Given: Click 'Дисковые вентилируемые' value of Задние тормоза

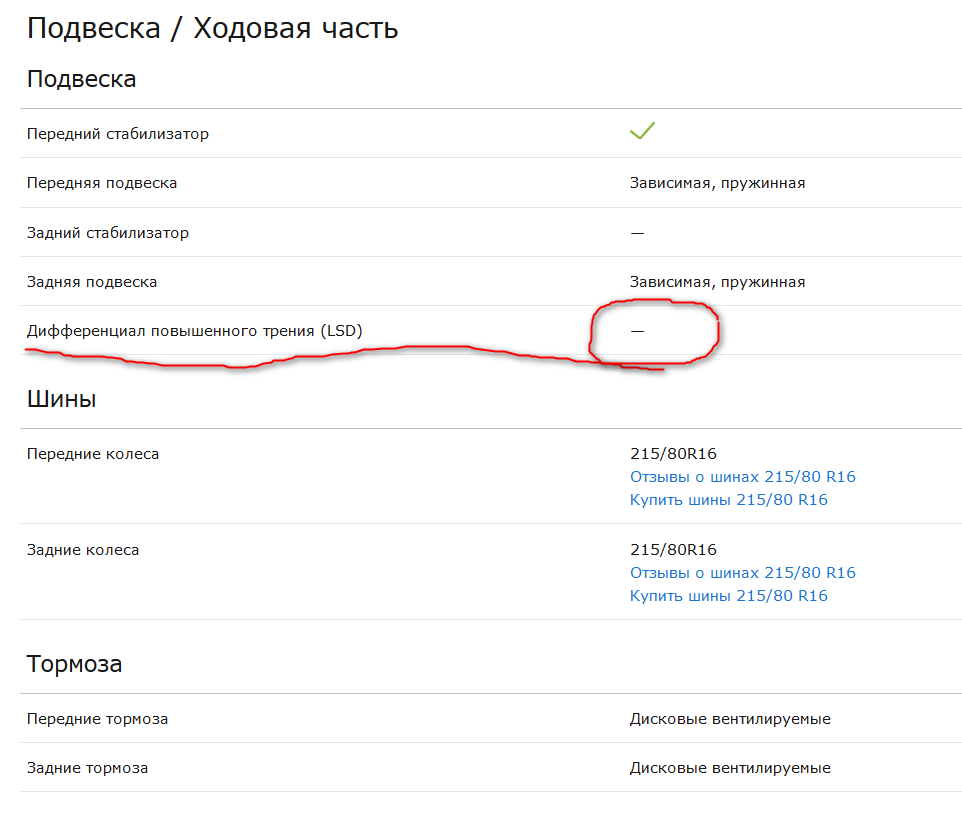Looking at the screenshot, I should (730, 767).
